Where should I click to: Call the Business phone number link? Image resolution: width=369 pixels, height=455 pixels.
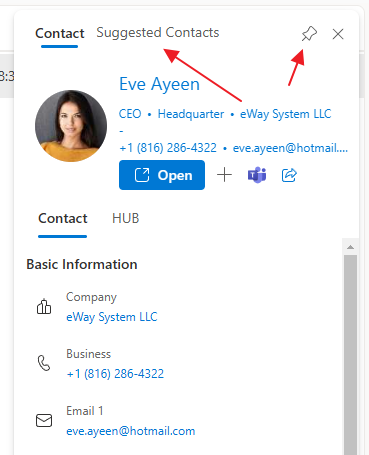115,374
